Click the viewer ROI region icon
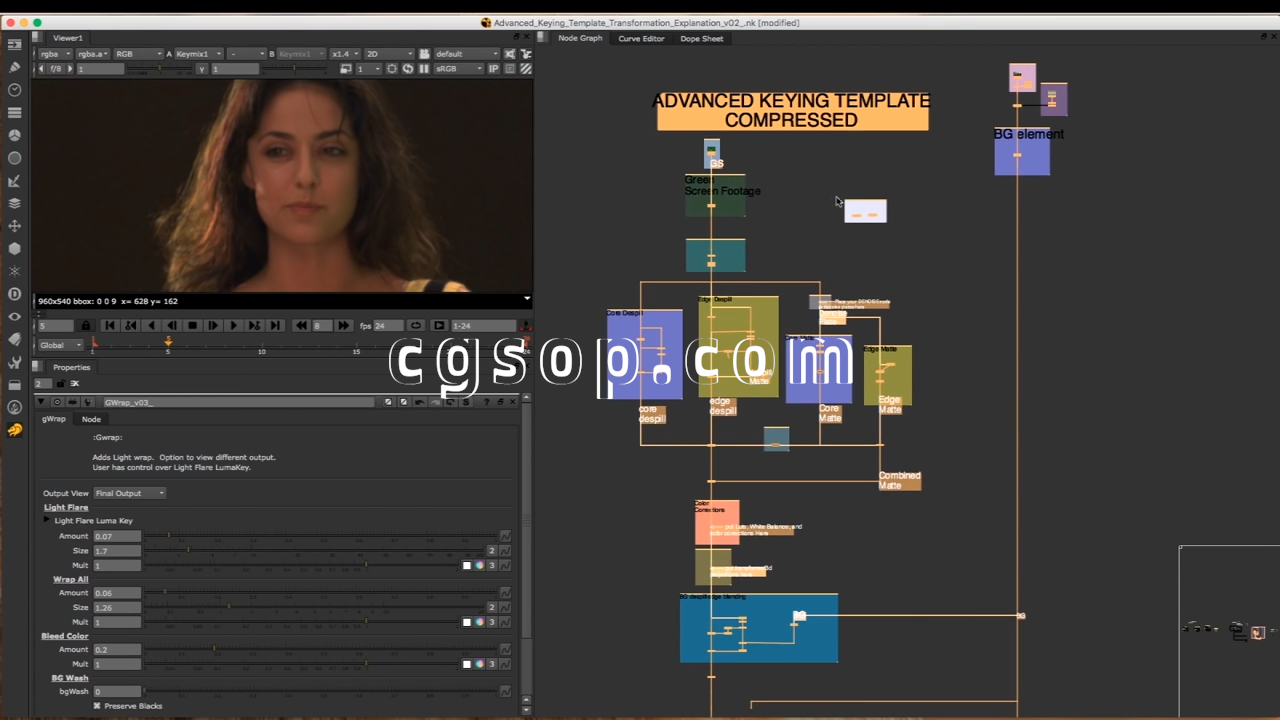 click(x=392, y=69)
